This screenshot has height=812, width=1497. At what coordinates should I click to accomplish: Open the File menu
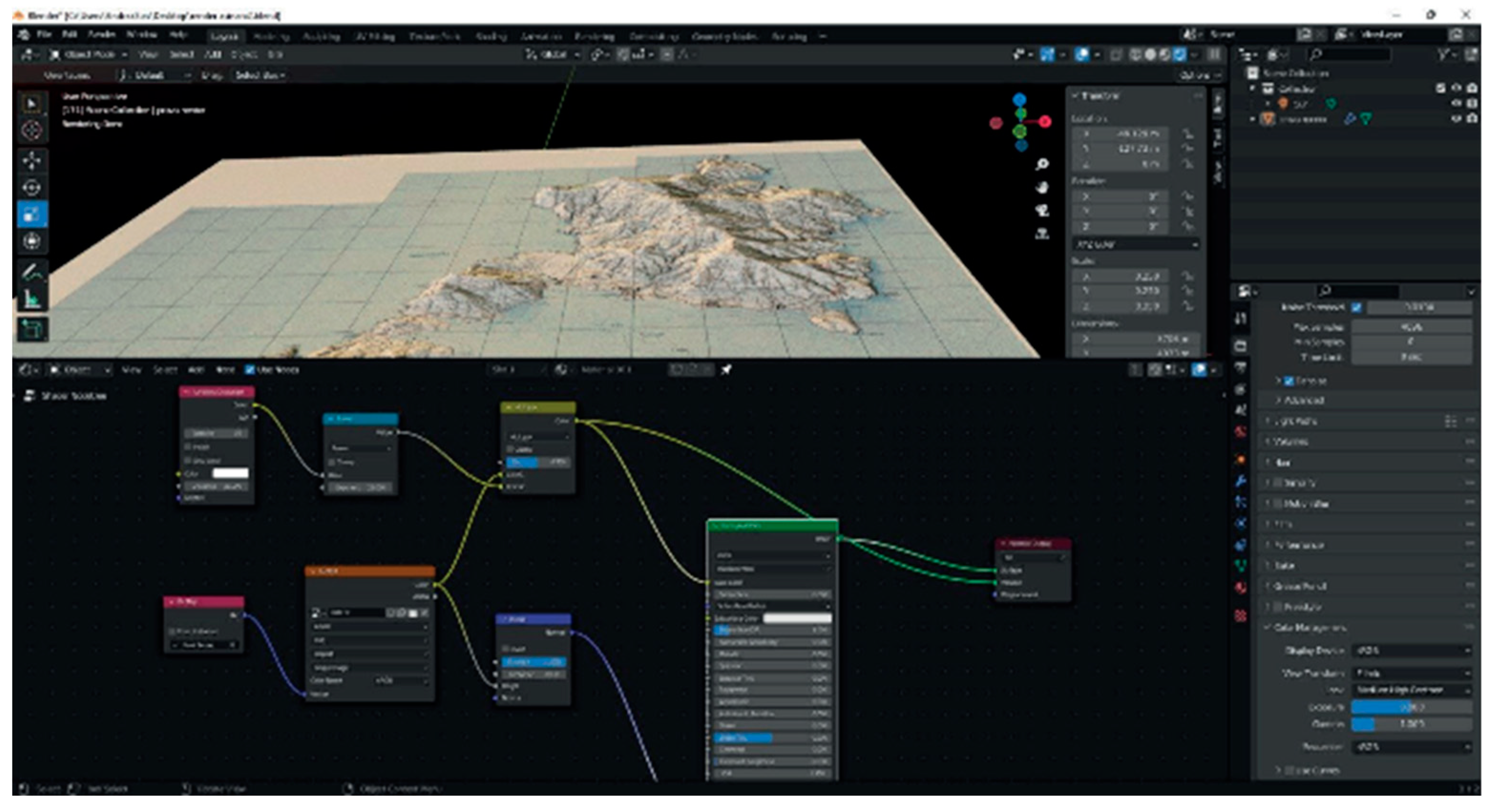pyautogui.click(x=44, y=35)
